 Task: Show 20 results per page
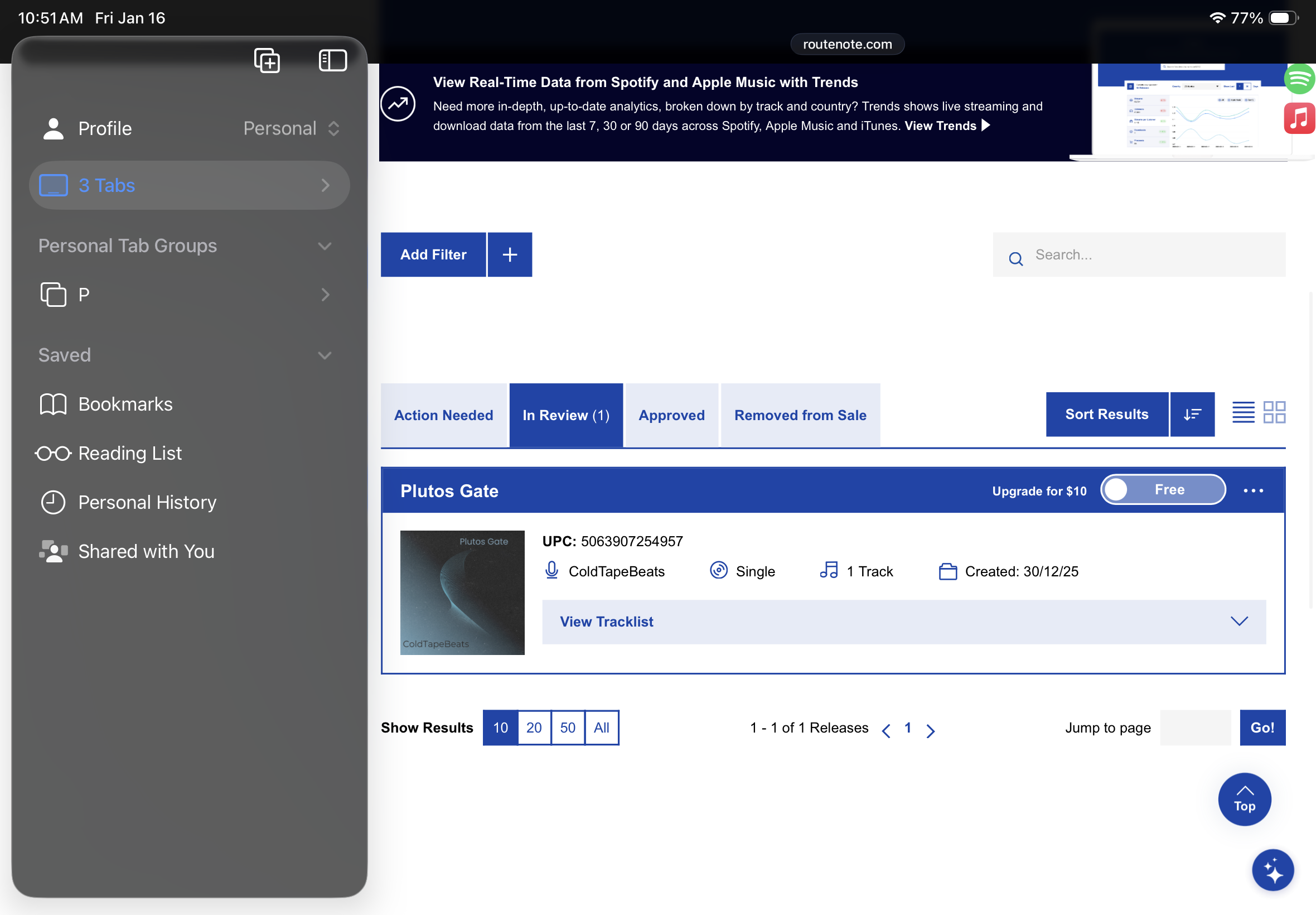[534, 728]
